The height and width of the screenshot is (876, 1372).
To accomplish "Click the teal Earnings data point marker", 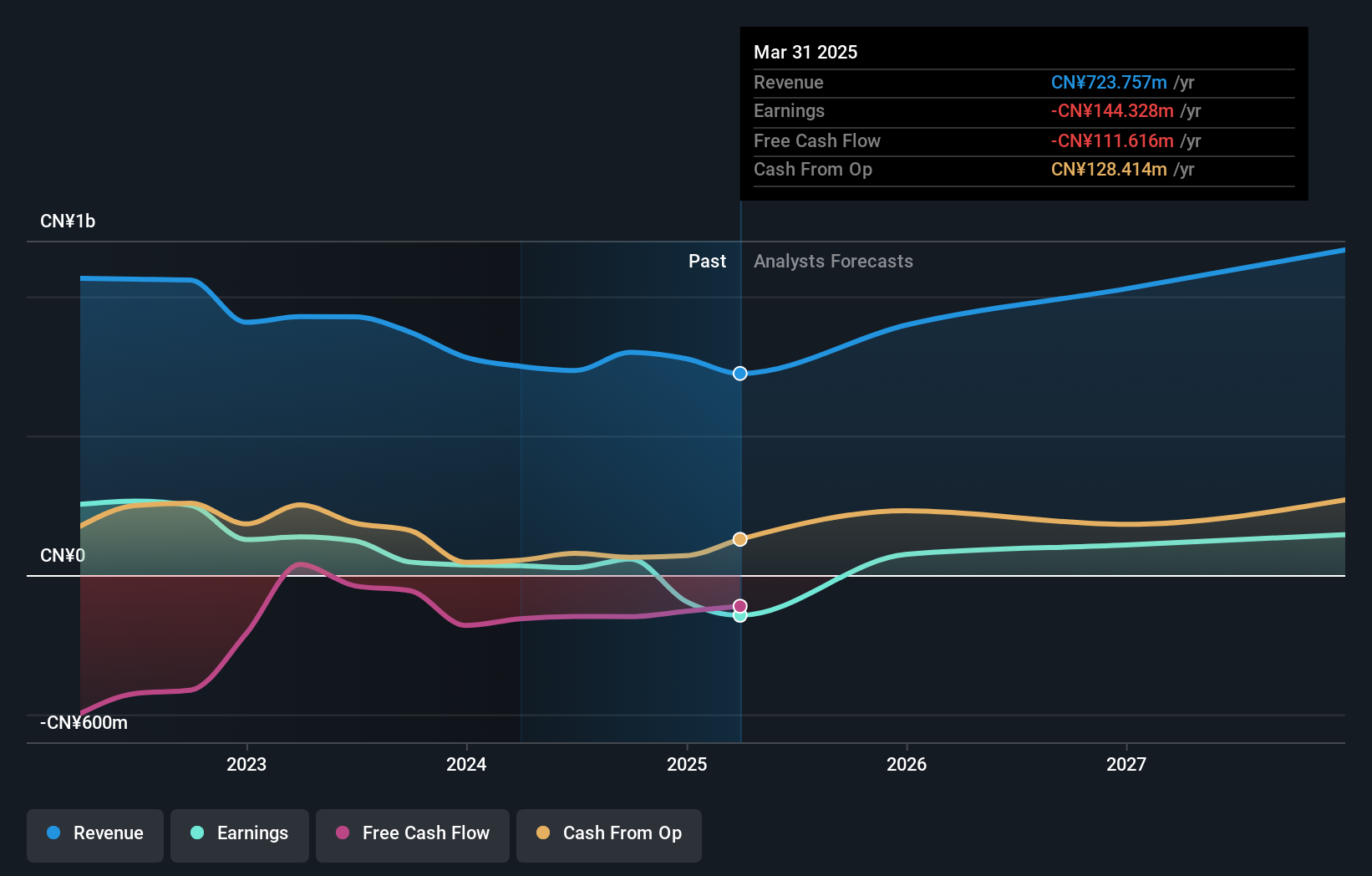I will [x=740, y=617].
